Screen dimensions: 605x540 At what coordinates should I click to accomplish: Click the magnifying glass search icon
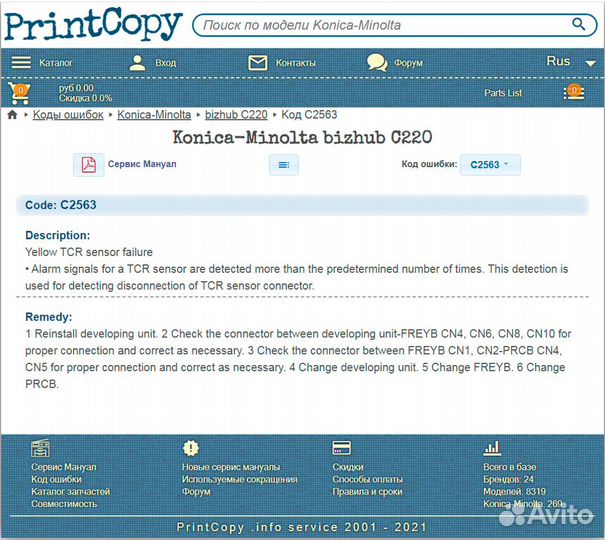pyautogui.click(x=578, y=24)
